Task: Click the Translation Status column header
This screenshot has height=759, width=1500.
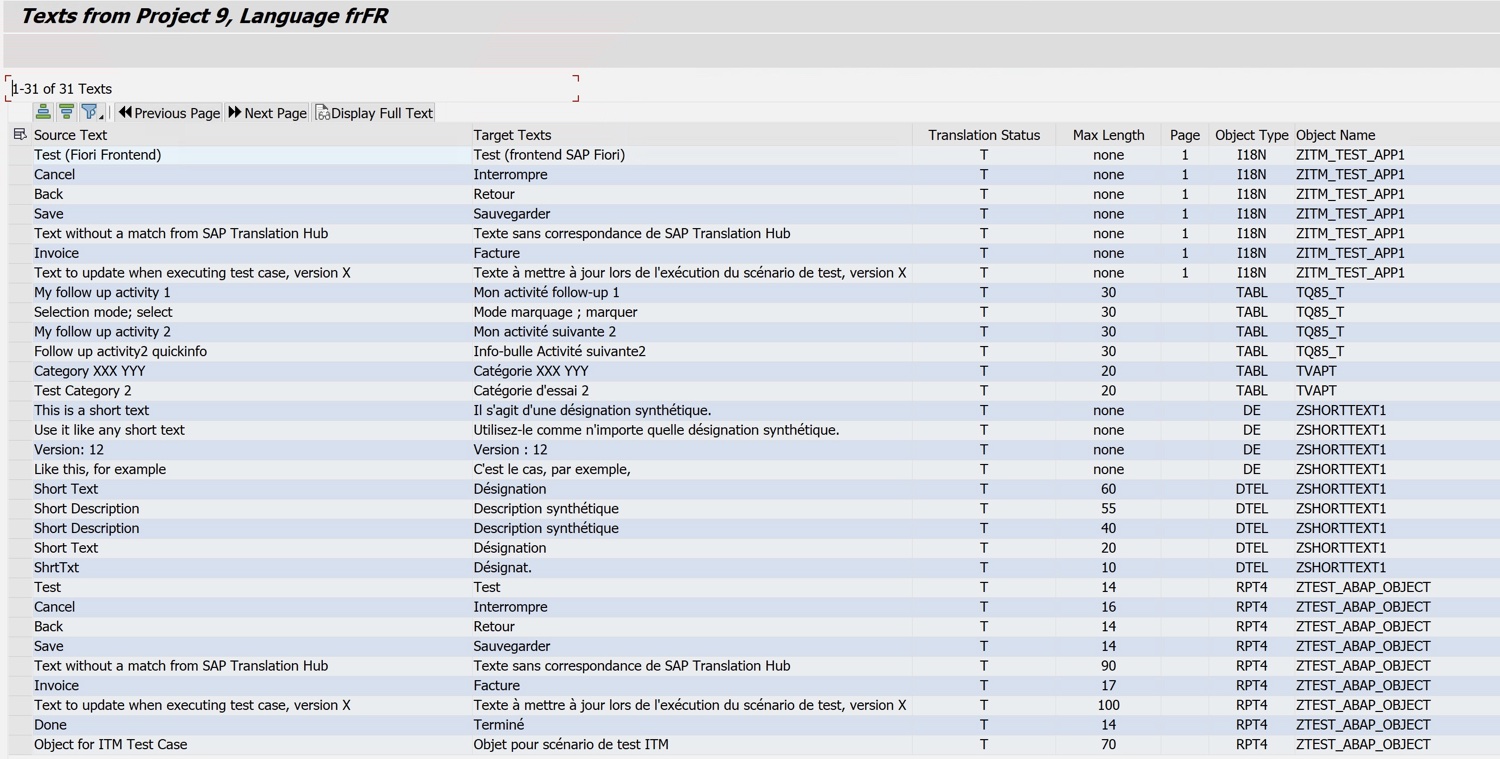Action: [983, 135]
